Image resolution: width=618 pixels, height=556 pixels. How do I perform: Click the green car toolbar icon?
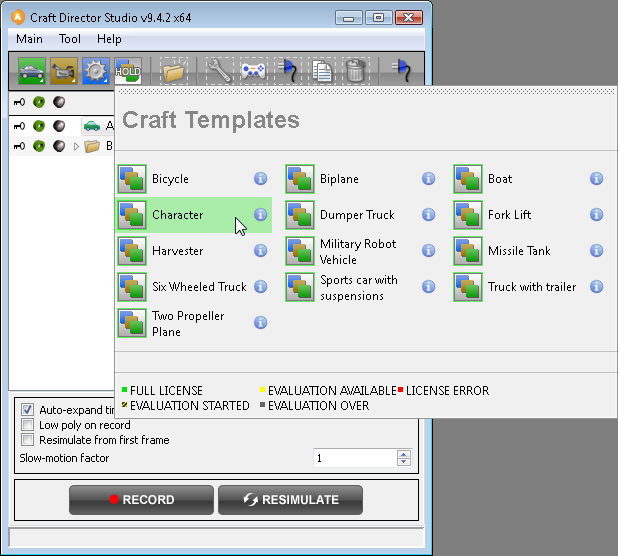click(33, 71)
